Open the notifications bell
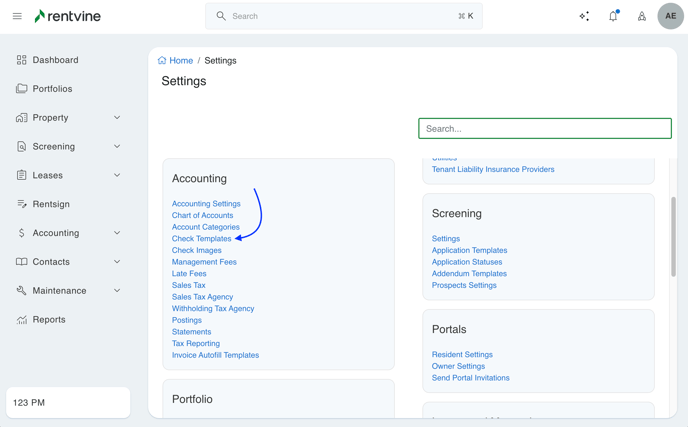 click(613, 16)
